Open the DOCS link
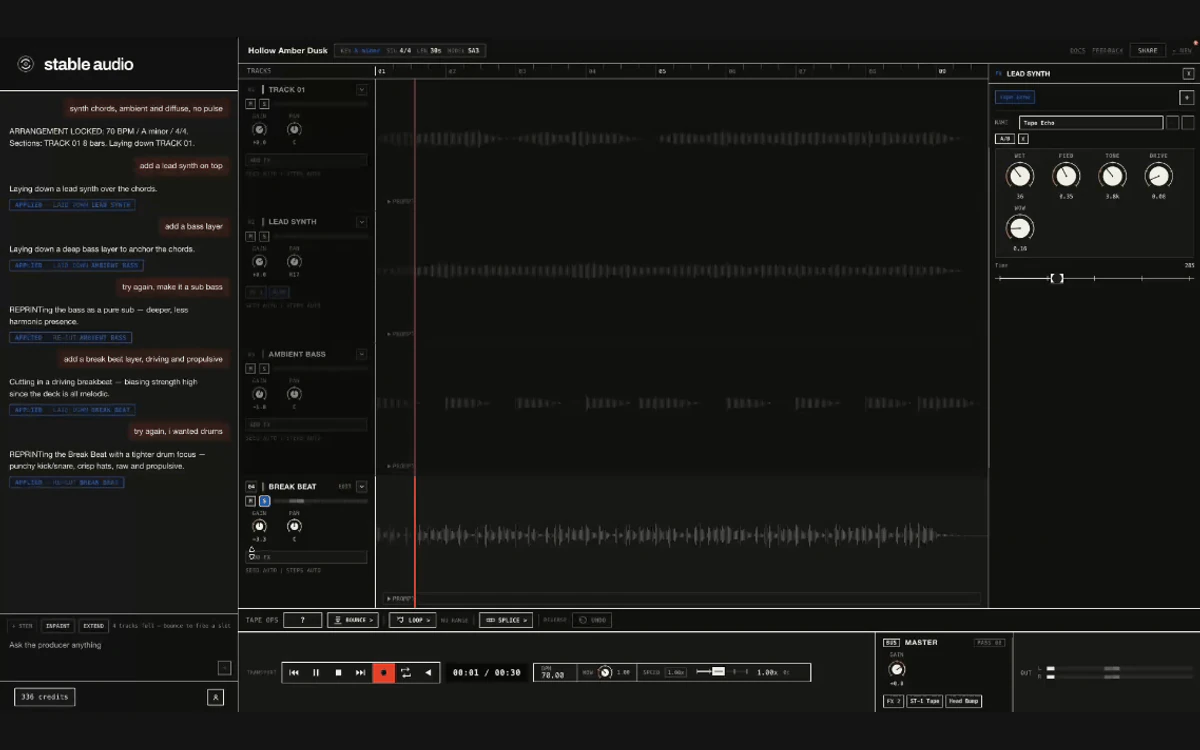Image resolution: width=1200 pixels, height=750 pixels. (1078, 50)
